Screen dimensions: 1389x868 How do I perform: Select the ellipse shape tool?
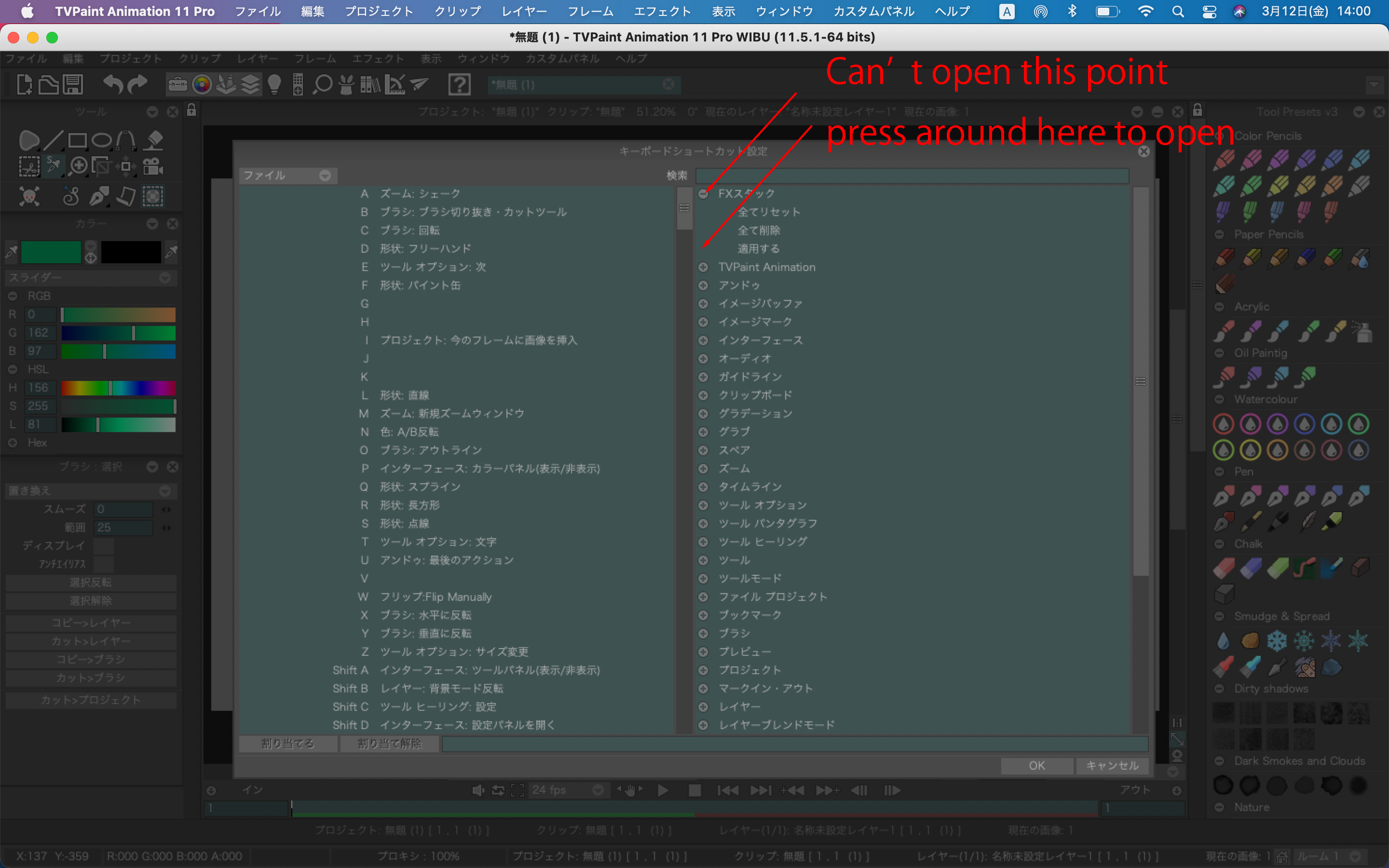click(102, 140)
